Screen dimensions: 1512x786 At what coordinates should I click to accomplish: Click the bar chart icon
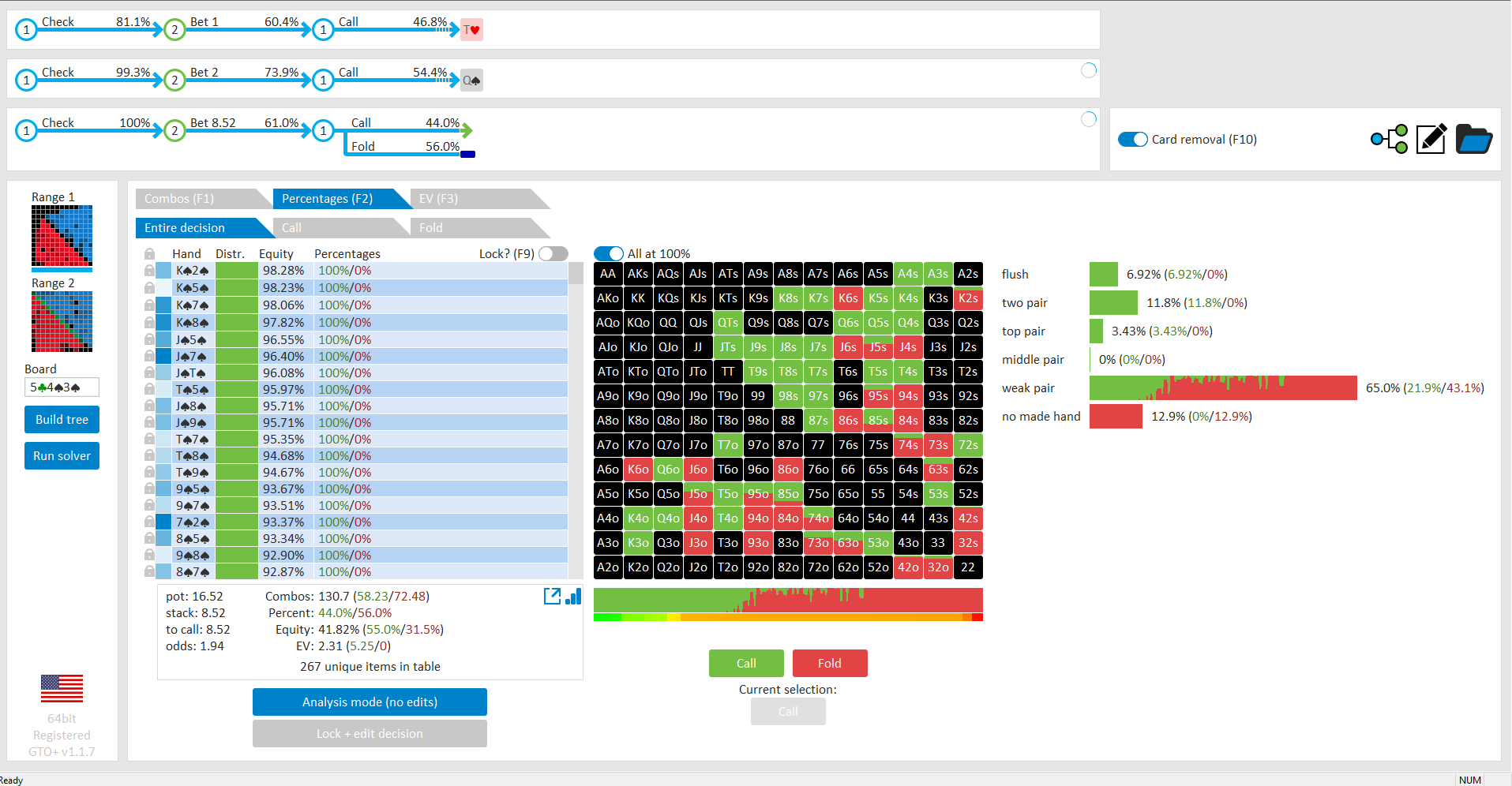coord(573,596)
